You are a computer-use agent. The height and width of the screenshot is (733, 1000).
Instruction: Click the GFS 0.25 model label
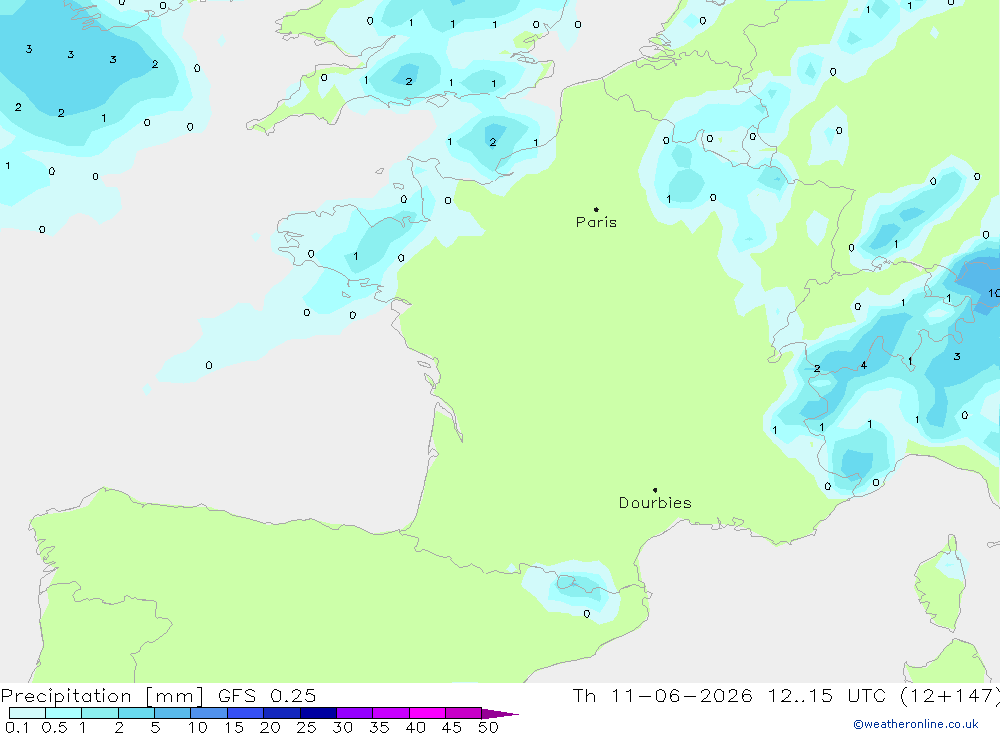pyautogui.click(x=267, y=695)
